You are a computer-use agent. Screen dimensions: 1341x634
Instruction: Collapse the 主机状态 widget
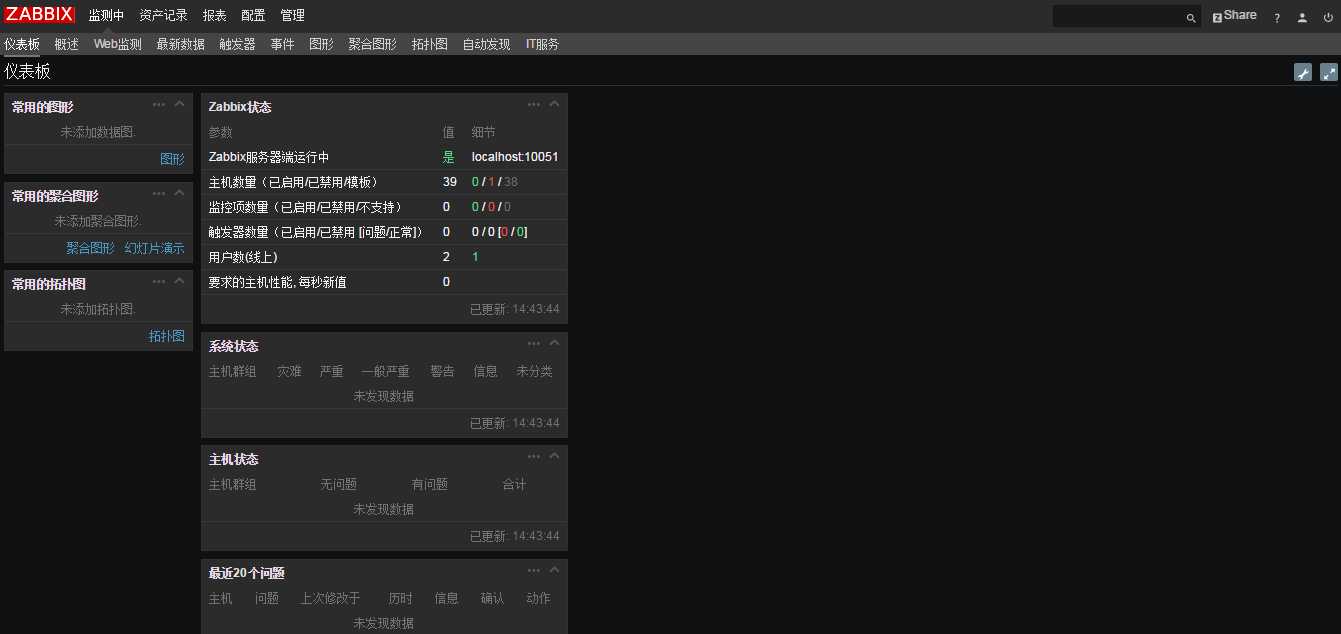[555, 456]
